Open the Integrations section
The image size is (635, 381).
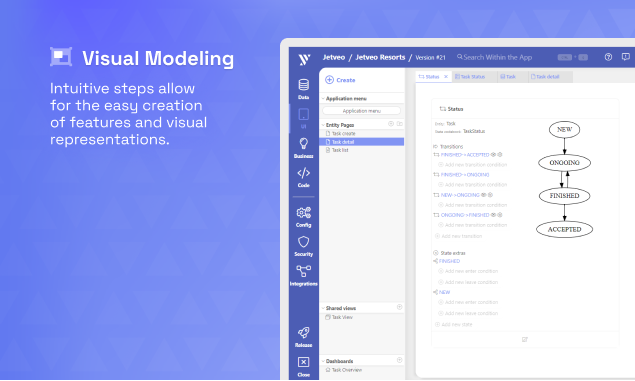[303, 276]
